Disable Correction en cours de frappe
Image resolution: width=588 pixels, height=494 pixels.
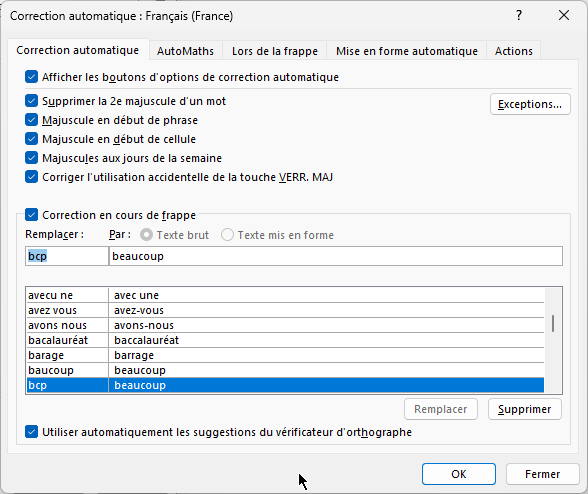coord(32,215)
